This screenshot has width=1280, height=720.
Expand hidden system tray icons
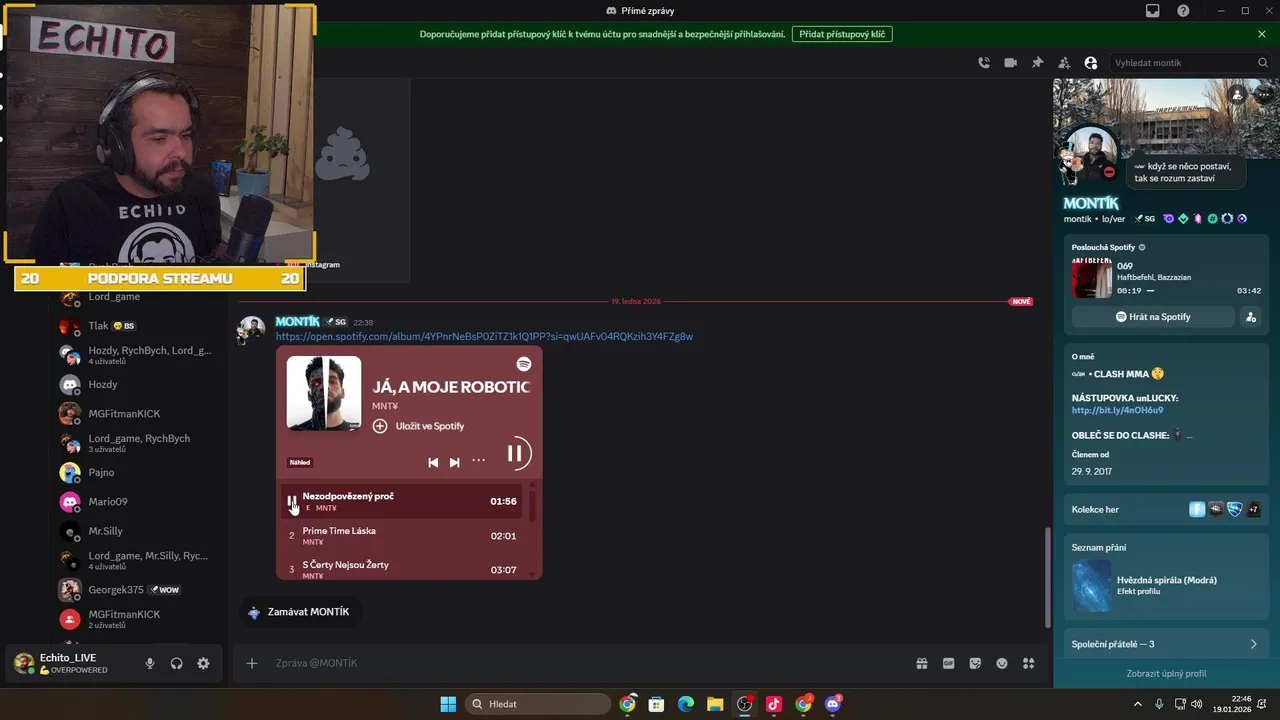(x=1139, y=704)
